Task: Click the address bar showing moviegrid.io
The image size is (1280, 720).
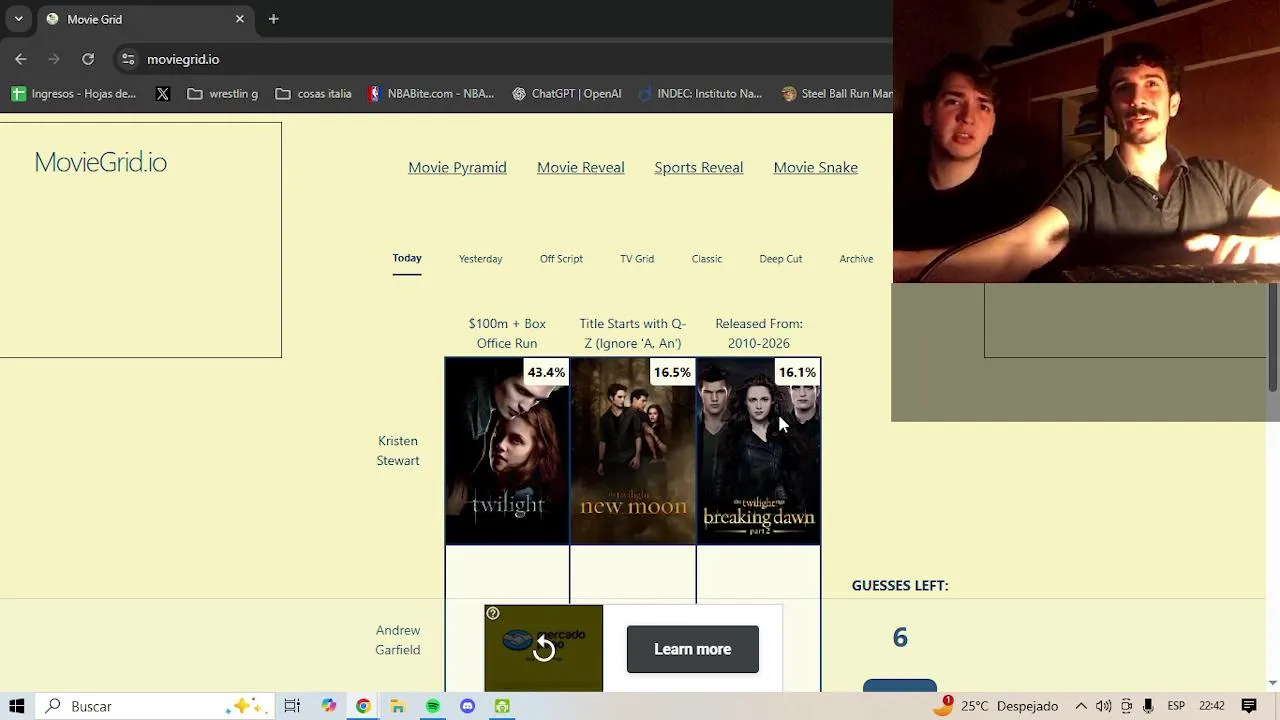Action: pyautogui.click(x=183, y=59)
